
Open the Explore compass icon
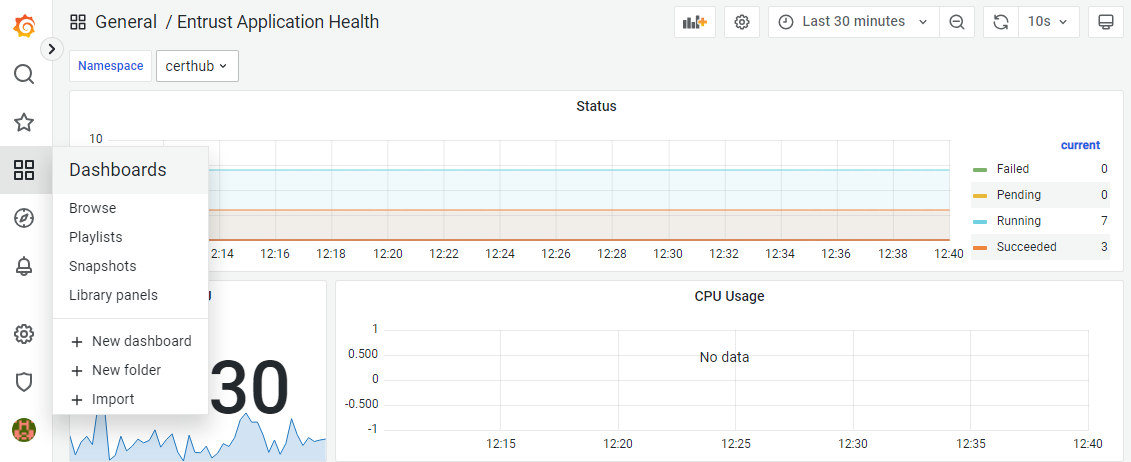point(24,218)
